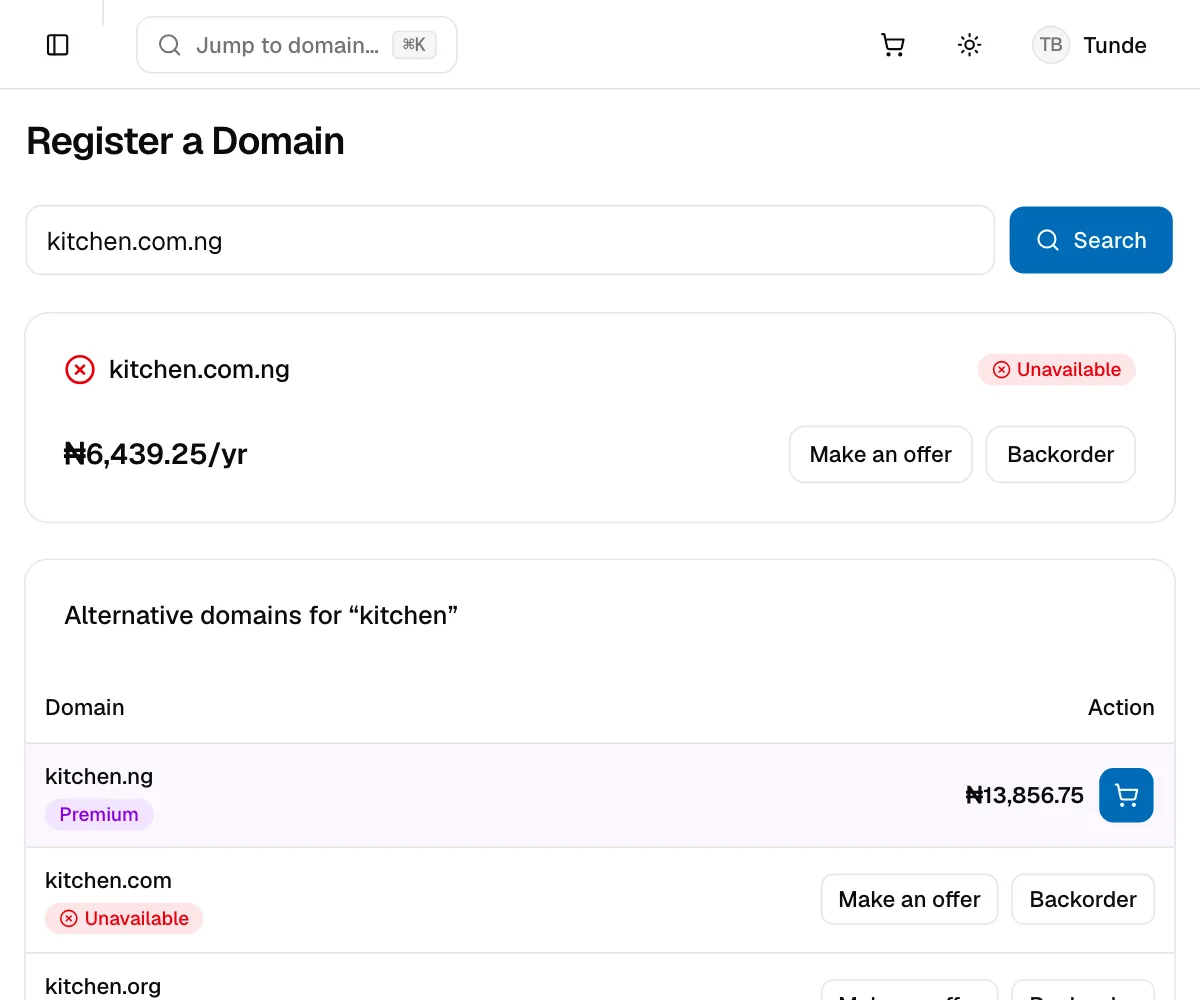Make an offer for kitchen.com.ng
Image resolution: width=1200 pixels, height=1000 pixels.
[x=881, y=454]
